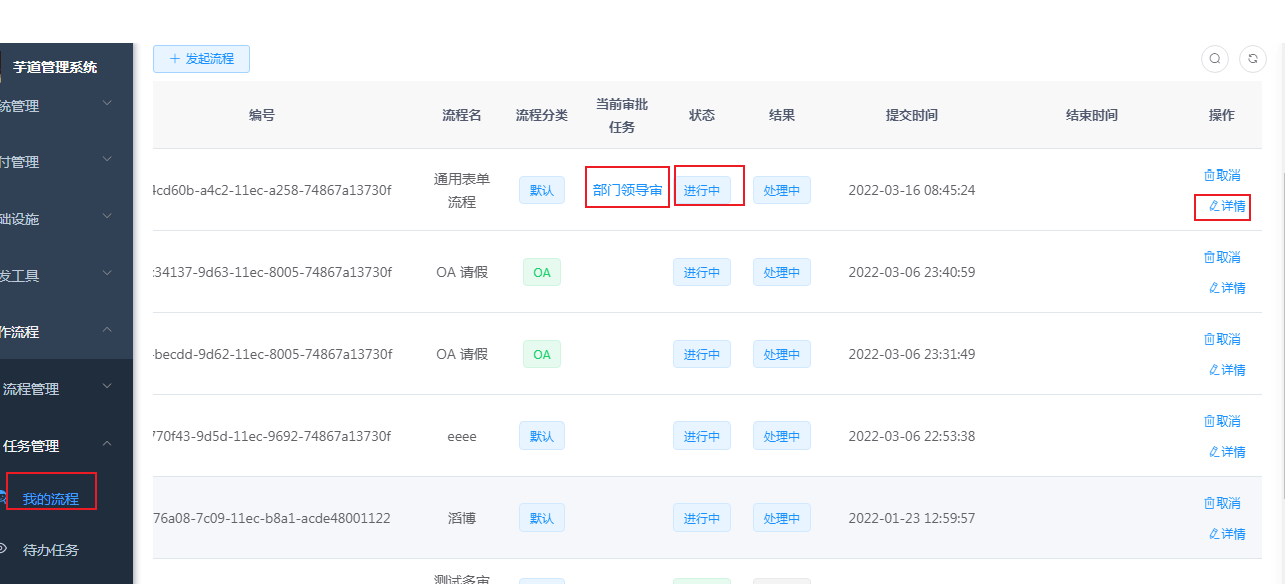Image resolution: width=1285 pixels, height=584 pixels.
Task: Click the refresh icon at top right
Action: coord(1253,59)
